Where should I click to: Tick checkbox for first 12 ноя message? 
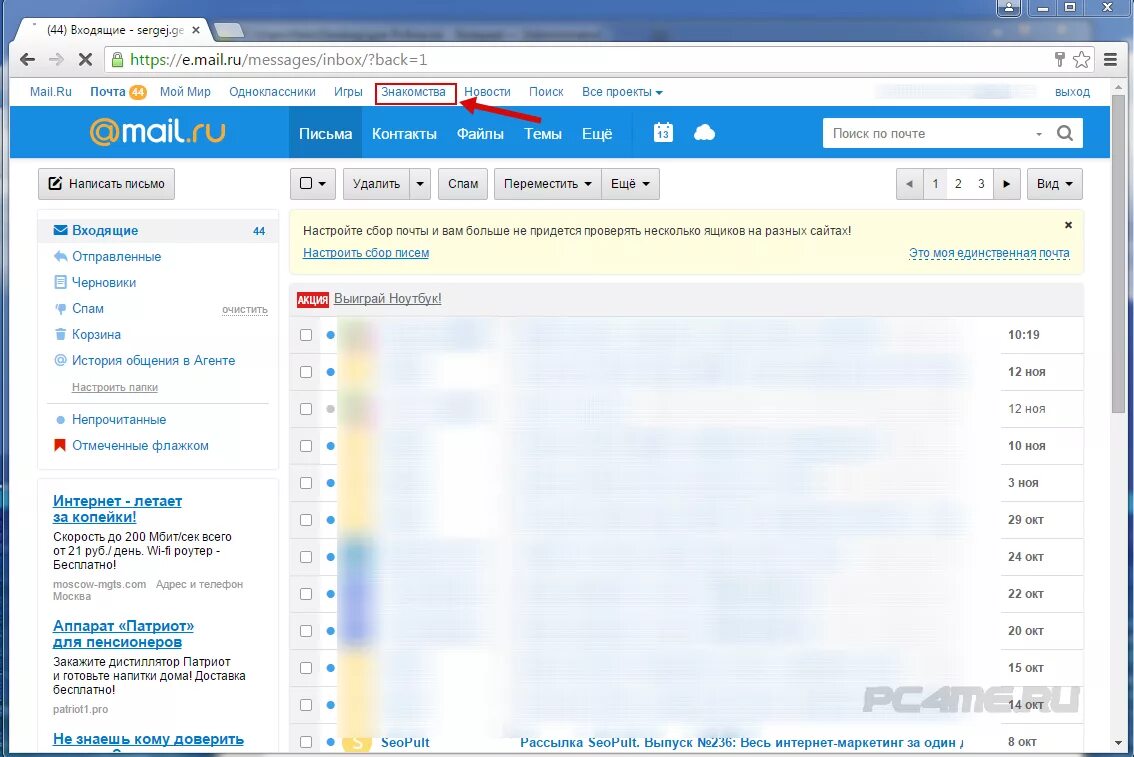click(306, 372)
